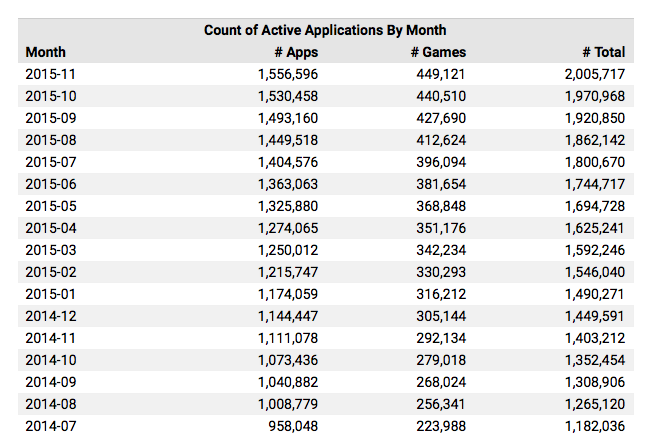Image resolution: width=649 pixels, height=437 pixels.
Task: Click the # Apps column header
Action: 296,52
